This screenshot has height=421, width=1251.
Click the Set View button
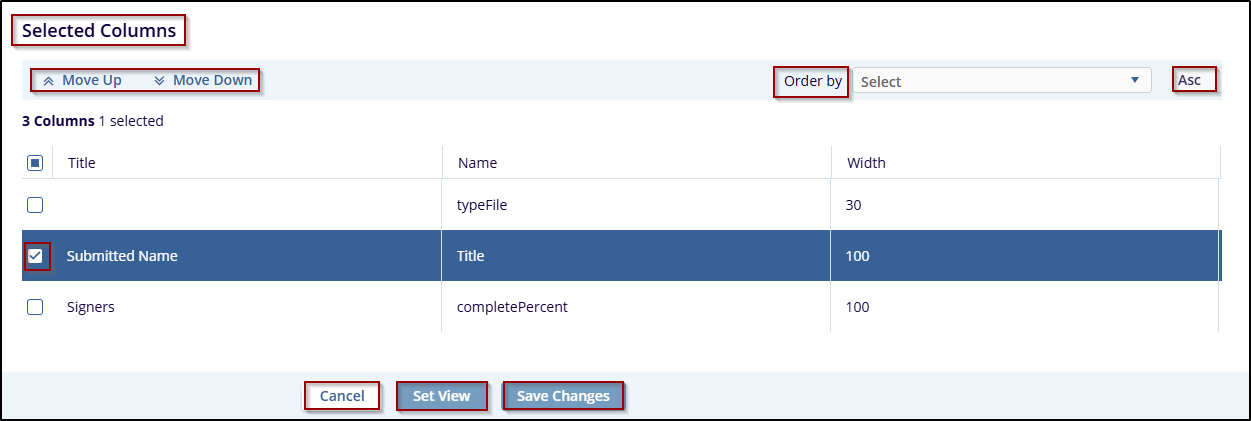point(441,396)
